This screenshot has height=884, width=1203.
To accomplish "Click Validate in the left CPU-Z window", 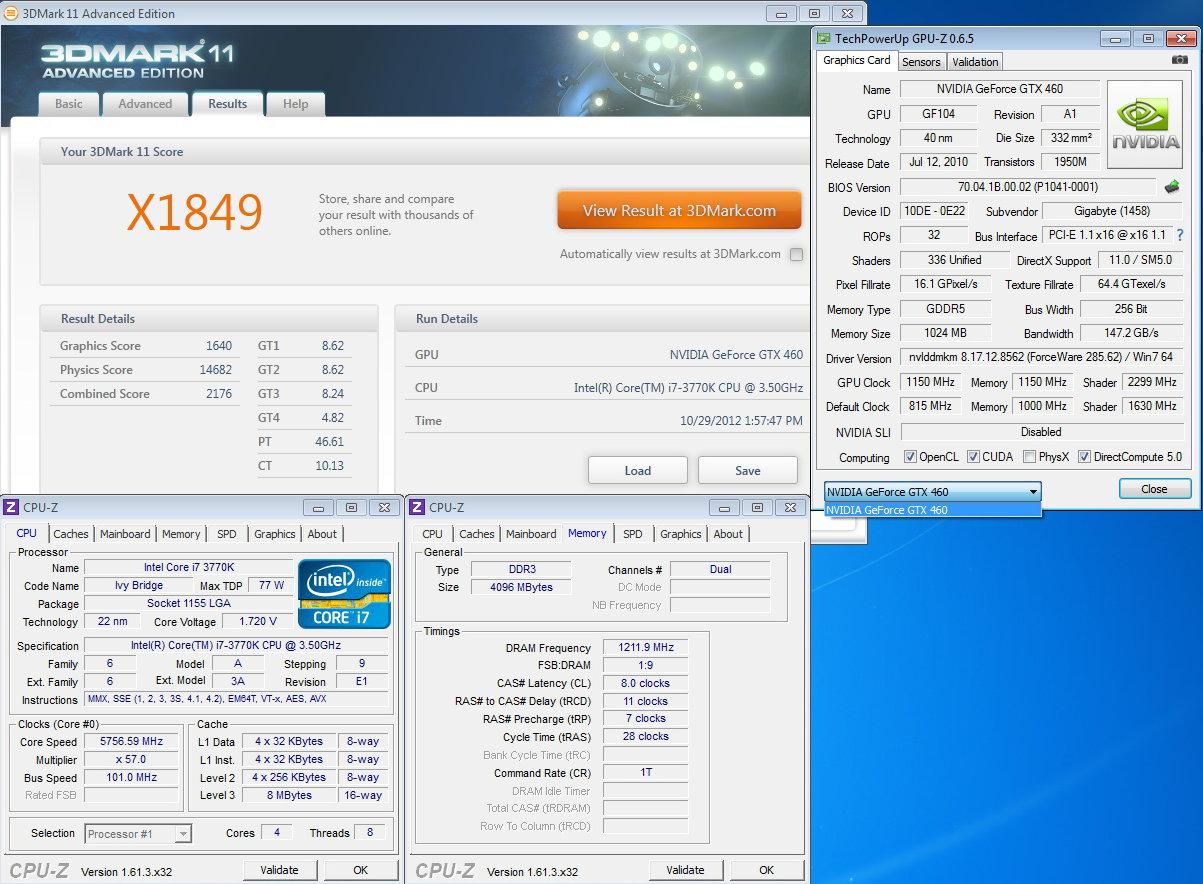I will (280, 870).
